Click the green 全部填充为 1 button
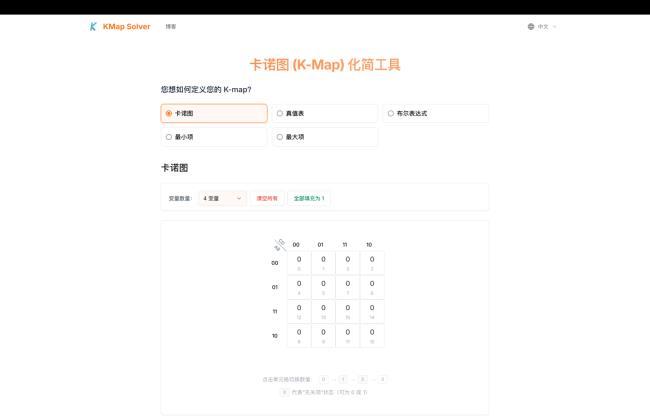Image resolution: width=650 pixels, height=420 pixels. click(x=309, y=198)
